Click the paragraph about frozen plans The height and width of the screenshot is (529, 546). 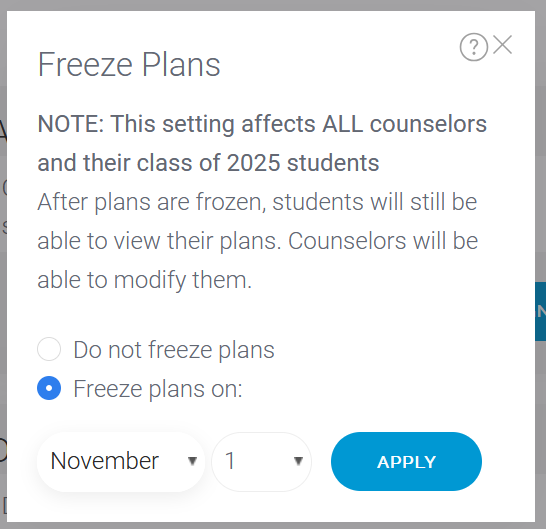coord(258,241)
